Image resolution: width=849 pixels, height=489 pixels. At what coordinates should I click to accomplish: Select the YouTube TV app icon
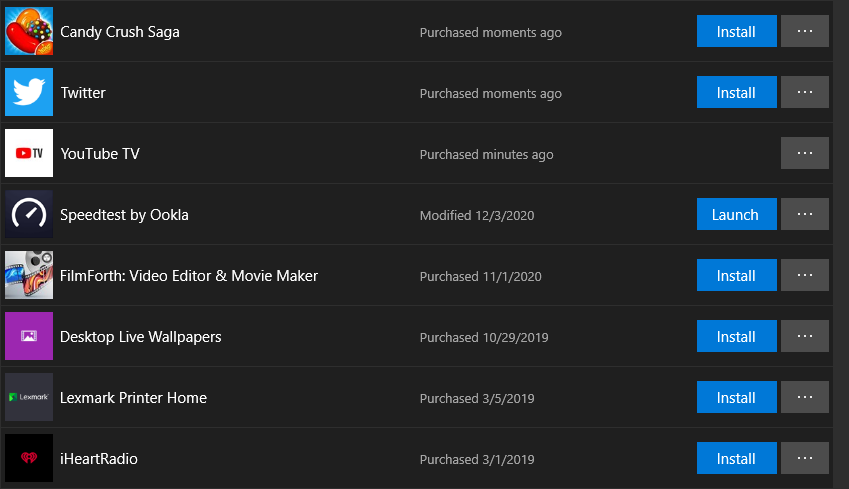point(29,153)
